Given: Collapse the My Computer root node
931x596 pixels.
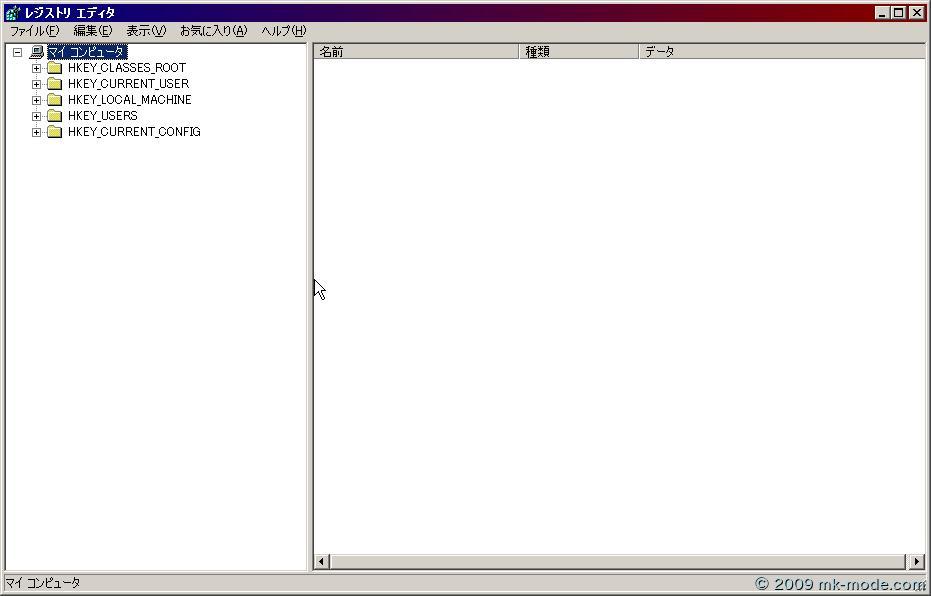Looking at the screenshot, I should pyautogui.click(x=17, y=52).
